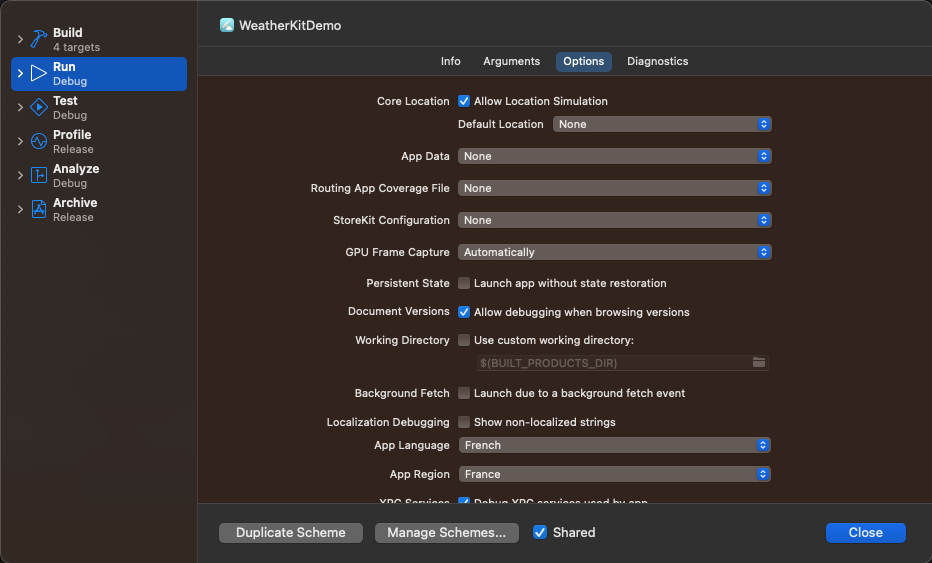Click the Analyze icon in sidebar
Viewport: 932px width, 563px height.
(39, 175)
